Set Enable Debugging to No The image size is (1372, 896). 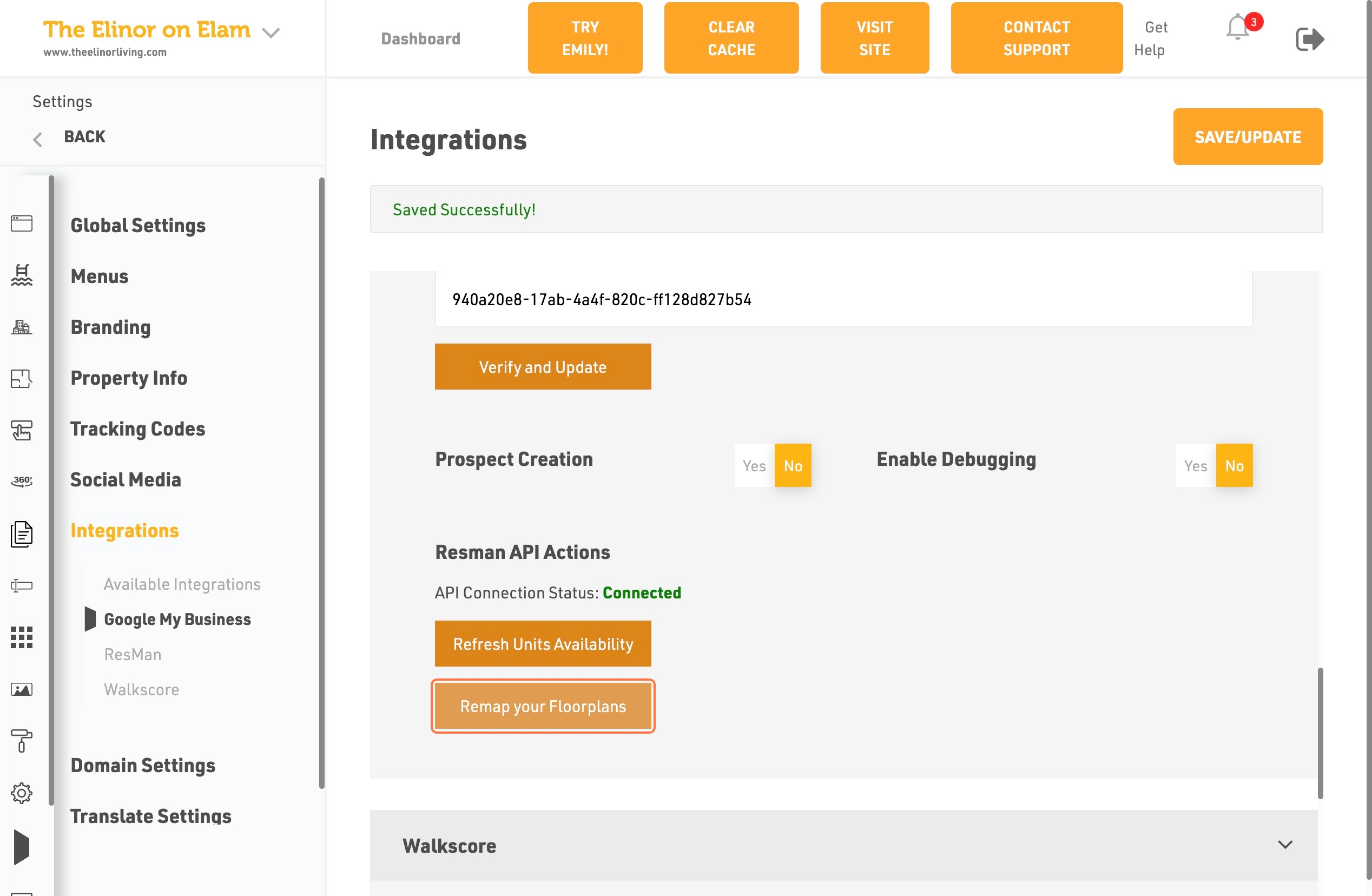[1234, 465]
